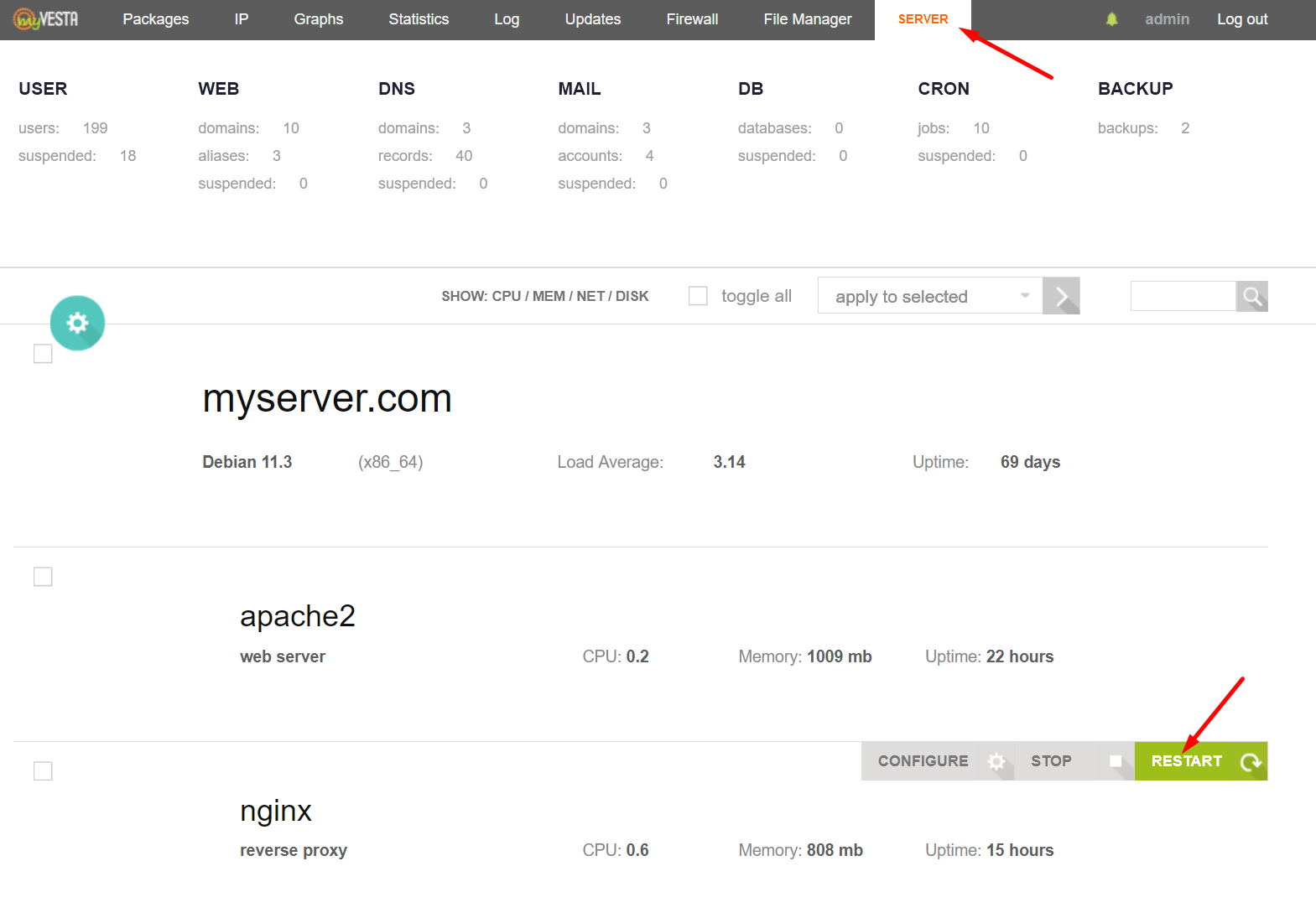Screen dimensions: 1316x918
Task: Go to the Updates page
Action: tap(593, 19)
